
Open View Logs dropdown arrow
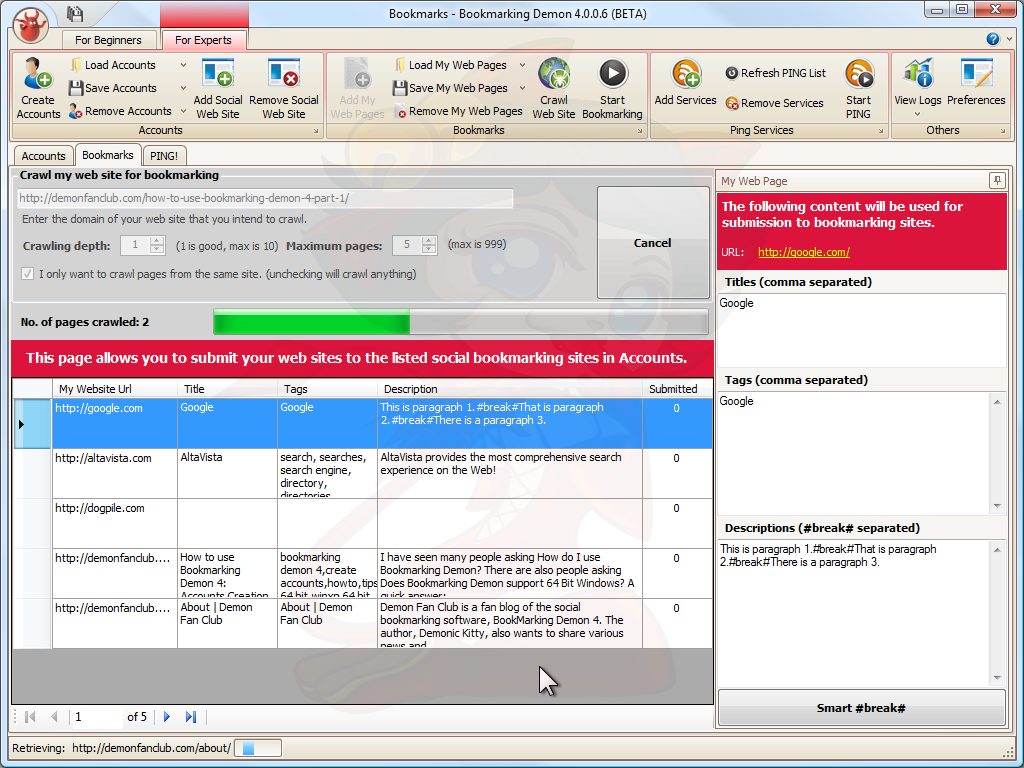918,114
